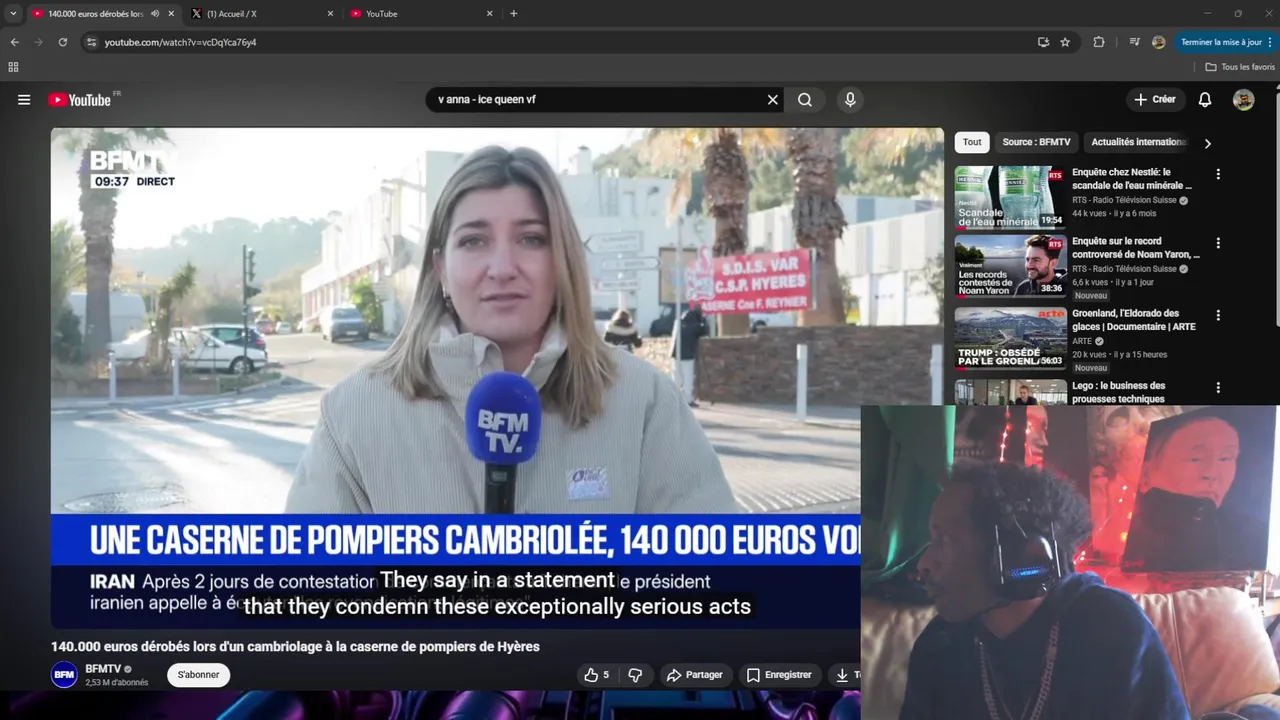
Task: Open the browser extensions puzzle icon
Action: (x=1099, y=42)
